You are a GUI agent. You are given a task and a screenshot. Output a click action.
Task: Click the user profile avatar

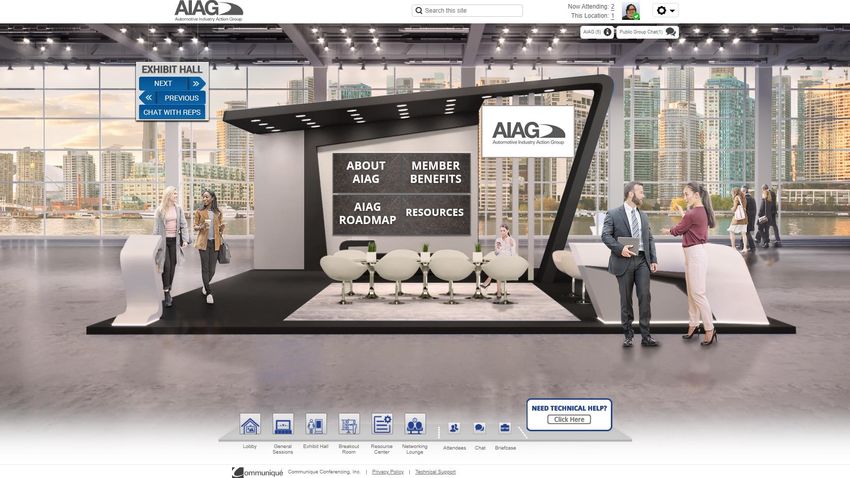click(630, 11)
